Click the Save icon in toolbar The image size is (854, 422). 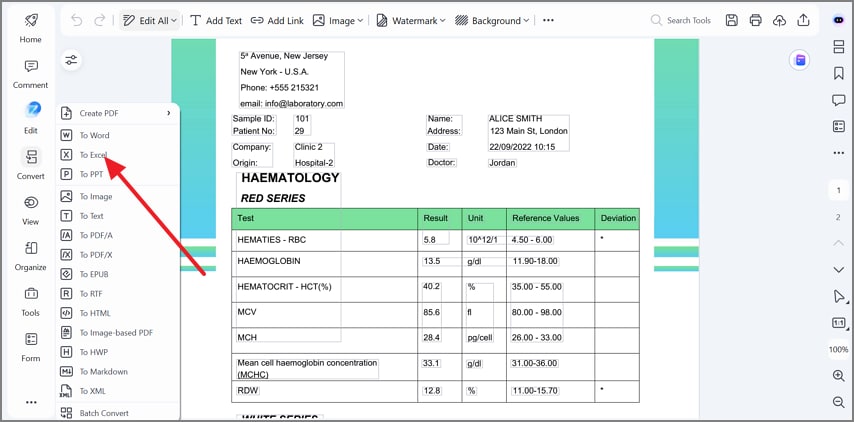[x=732, y=21]
